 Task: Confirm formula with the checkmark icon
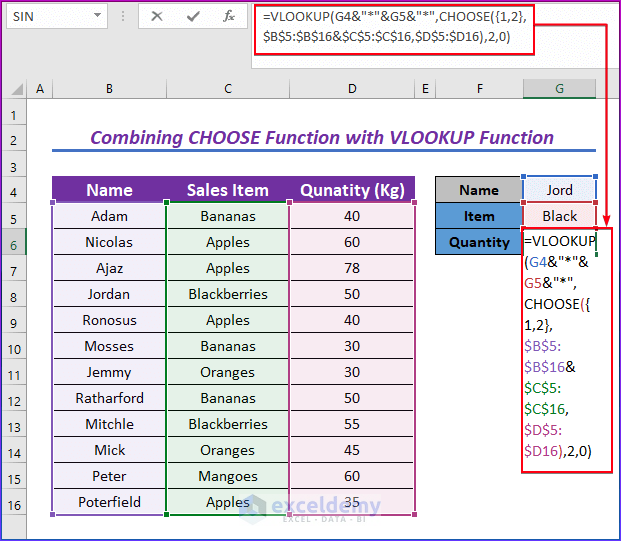193,16
